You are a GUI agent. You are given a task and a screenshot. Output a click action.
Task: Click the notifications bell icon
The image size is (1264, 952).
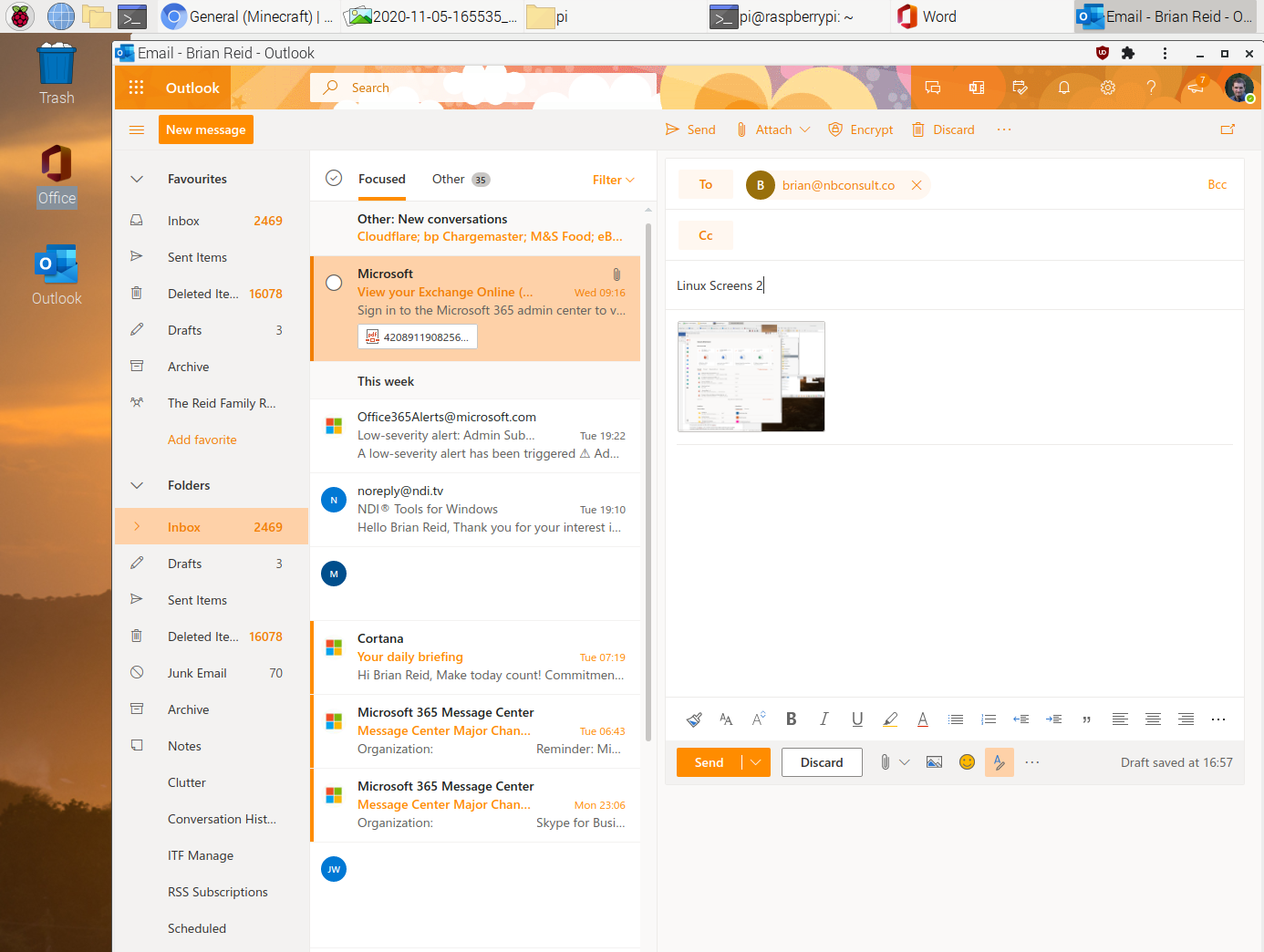pyautogui.click(x=1063, y=88)
